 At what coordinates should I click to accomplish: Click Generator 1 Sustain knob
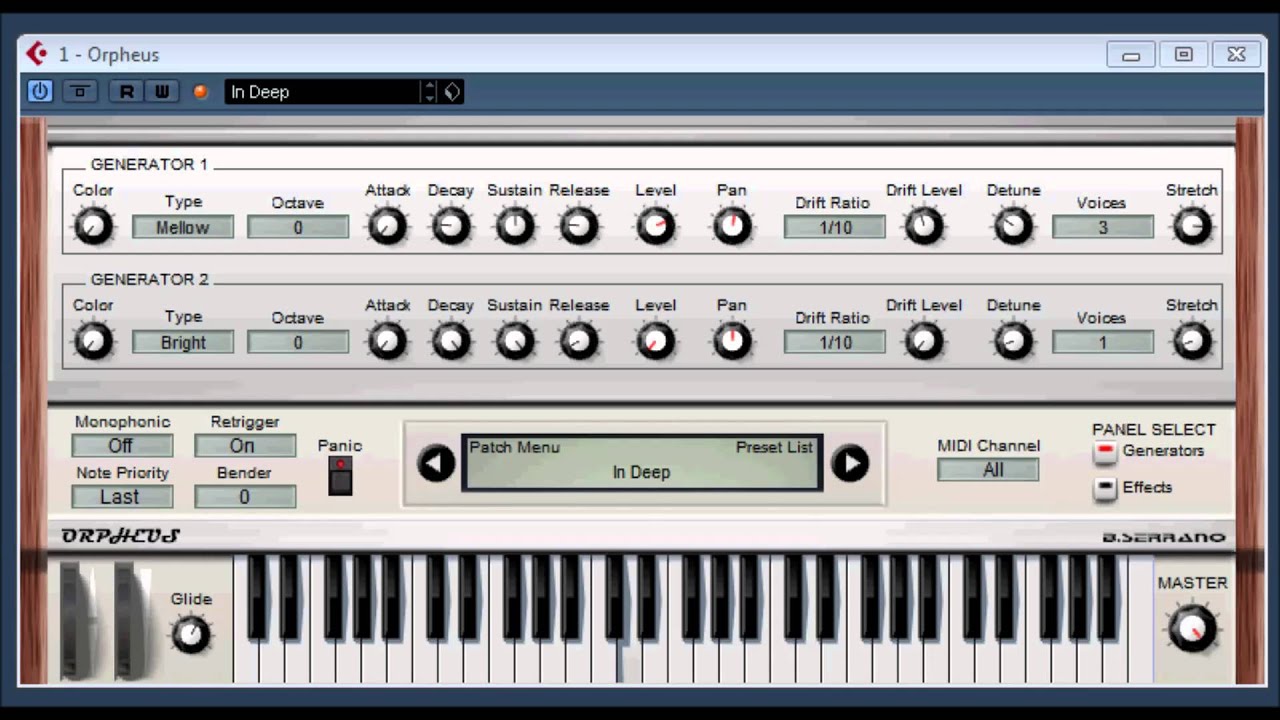pos(515,226)
